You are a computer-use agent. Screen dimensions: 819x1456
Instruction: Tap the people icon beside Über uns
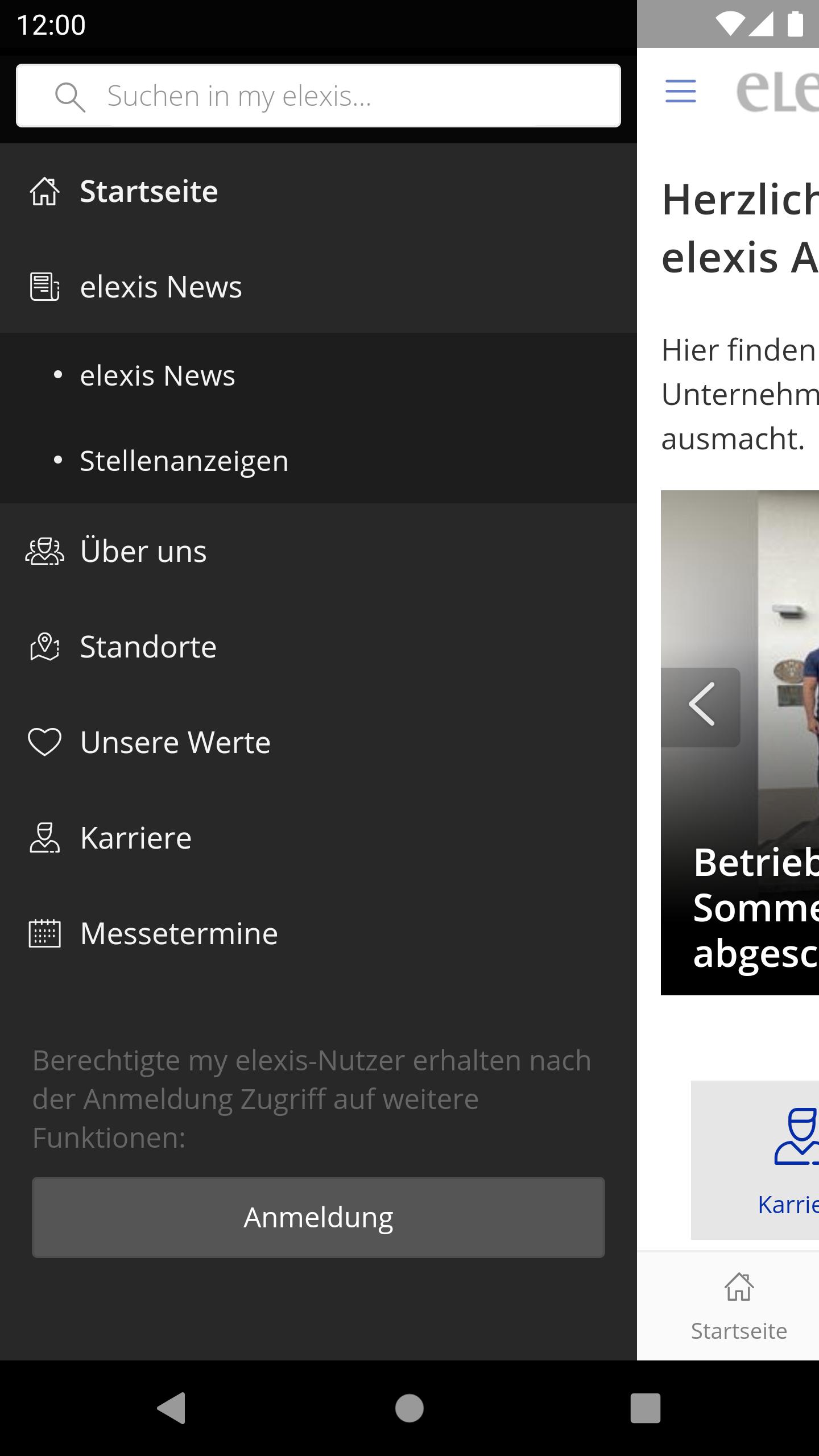(44, 551)
